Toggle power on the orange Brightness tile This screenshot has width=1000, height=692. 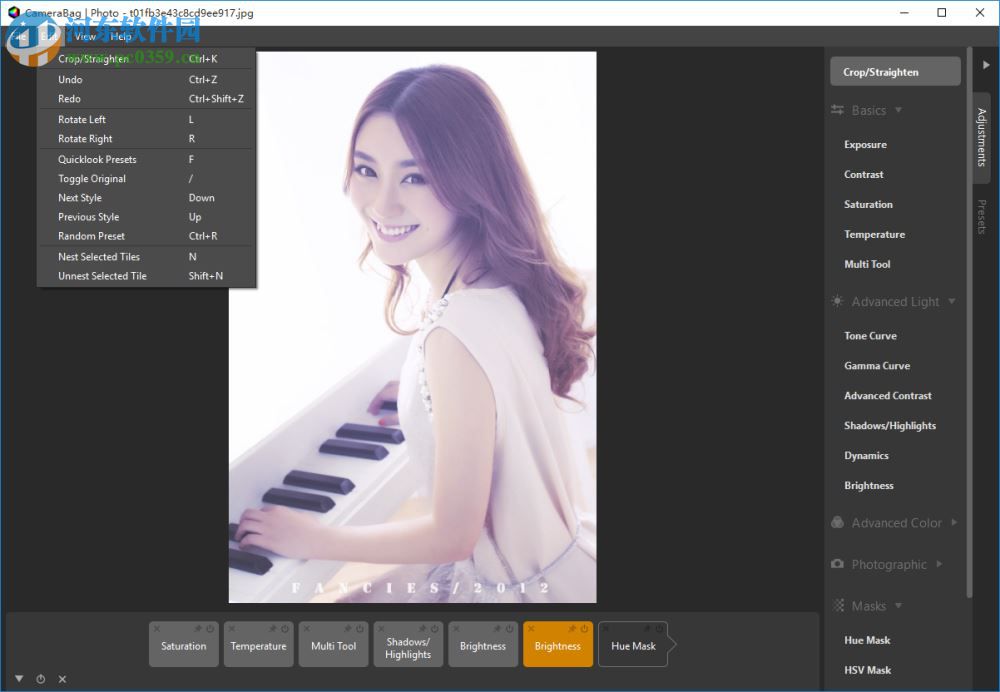584,628
